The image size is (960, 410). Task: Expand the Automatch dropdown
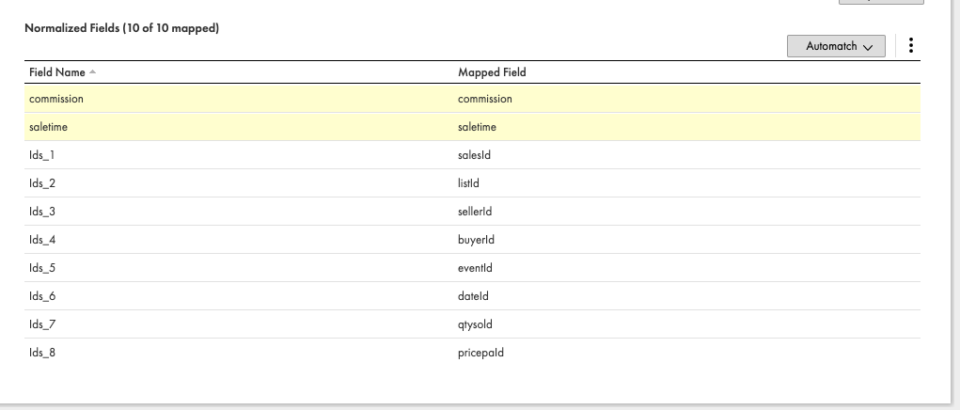pyautogui.click(x=836, y=46)
